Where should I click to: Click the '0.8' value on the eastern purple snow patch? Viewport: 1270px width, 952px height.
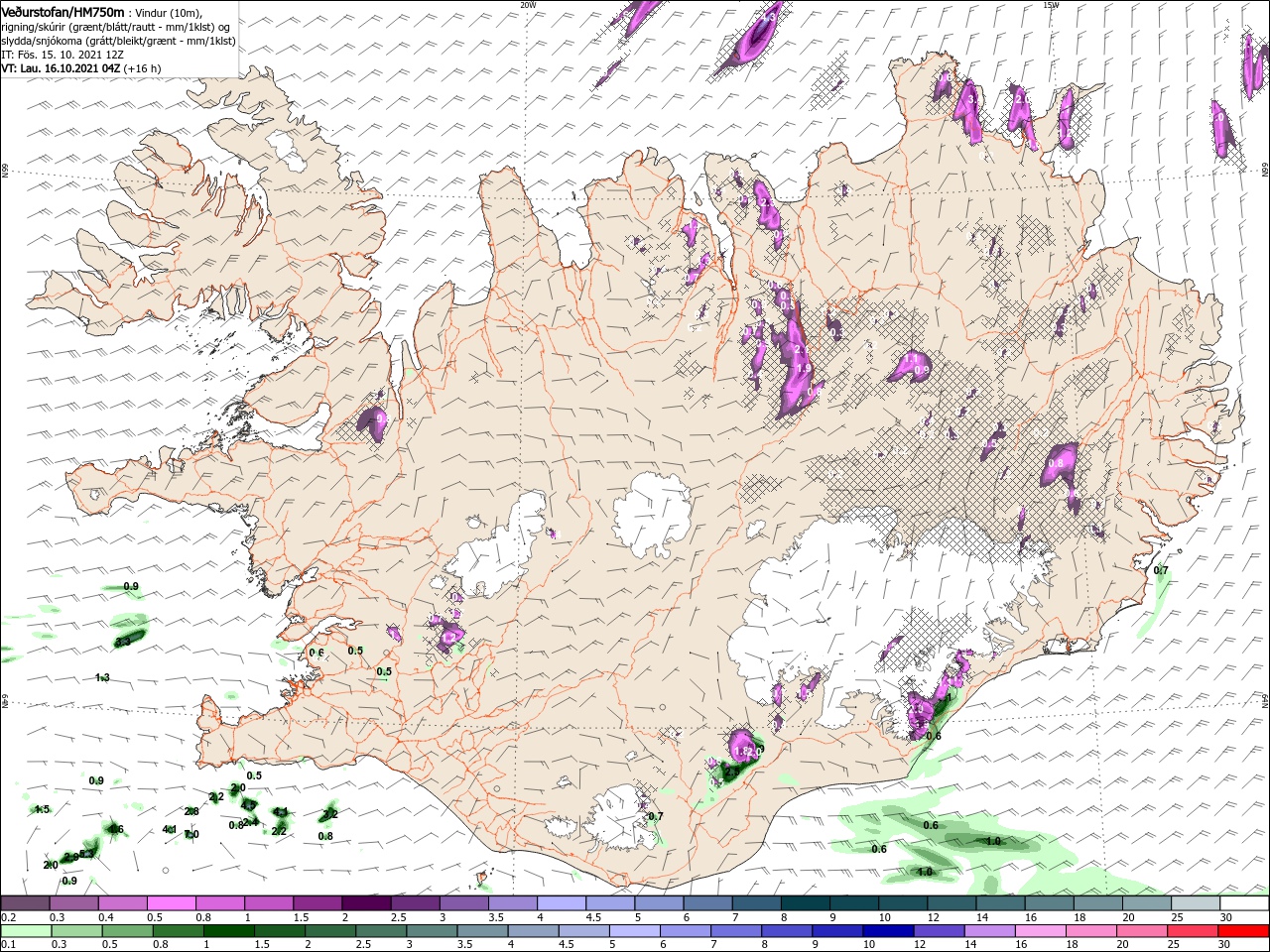click(x=1056, y=462)
